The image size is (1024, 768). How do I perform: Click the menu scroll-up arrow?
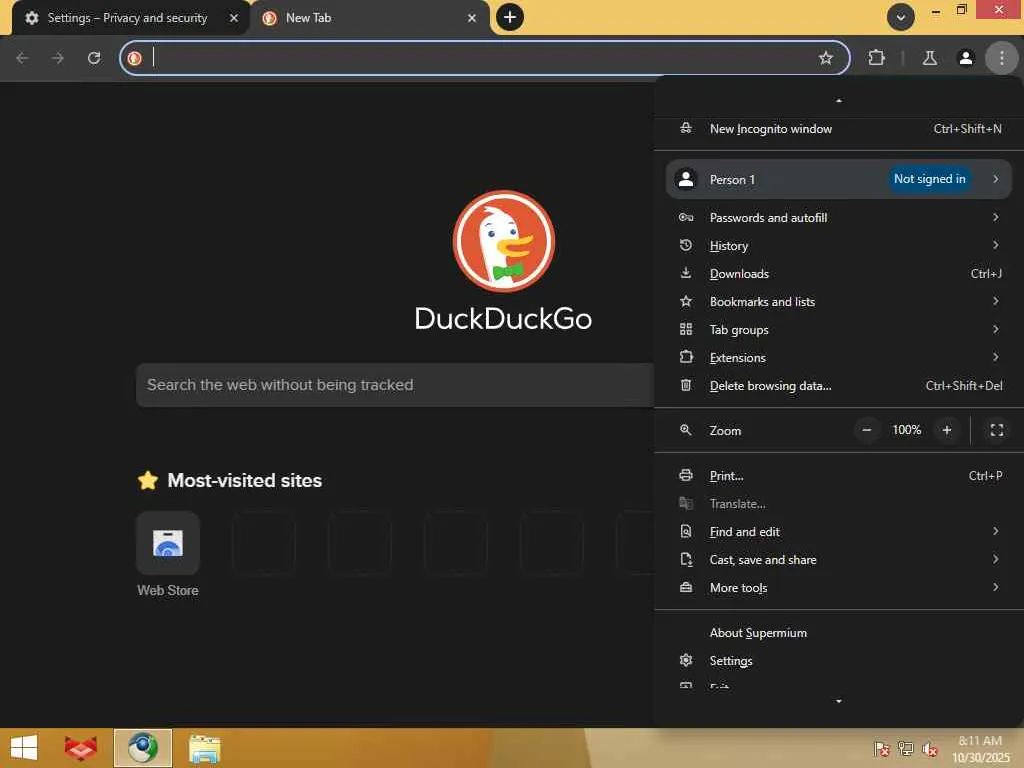click(839, 101)
